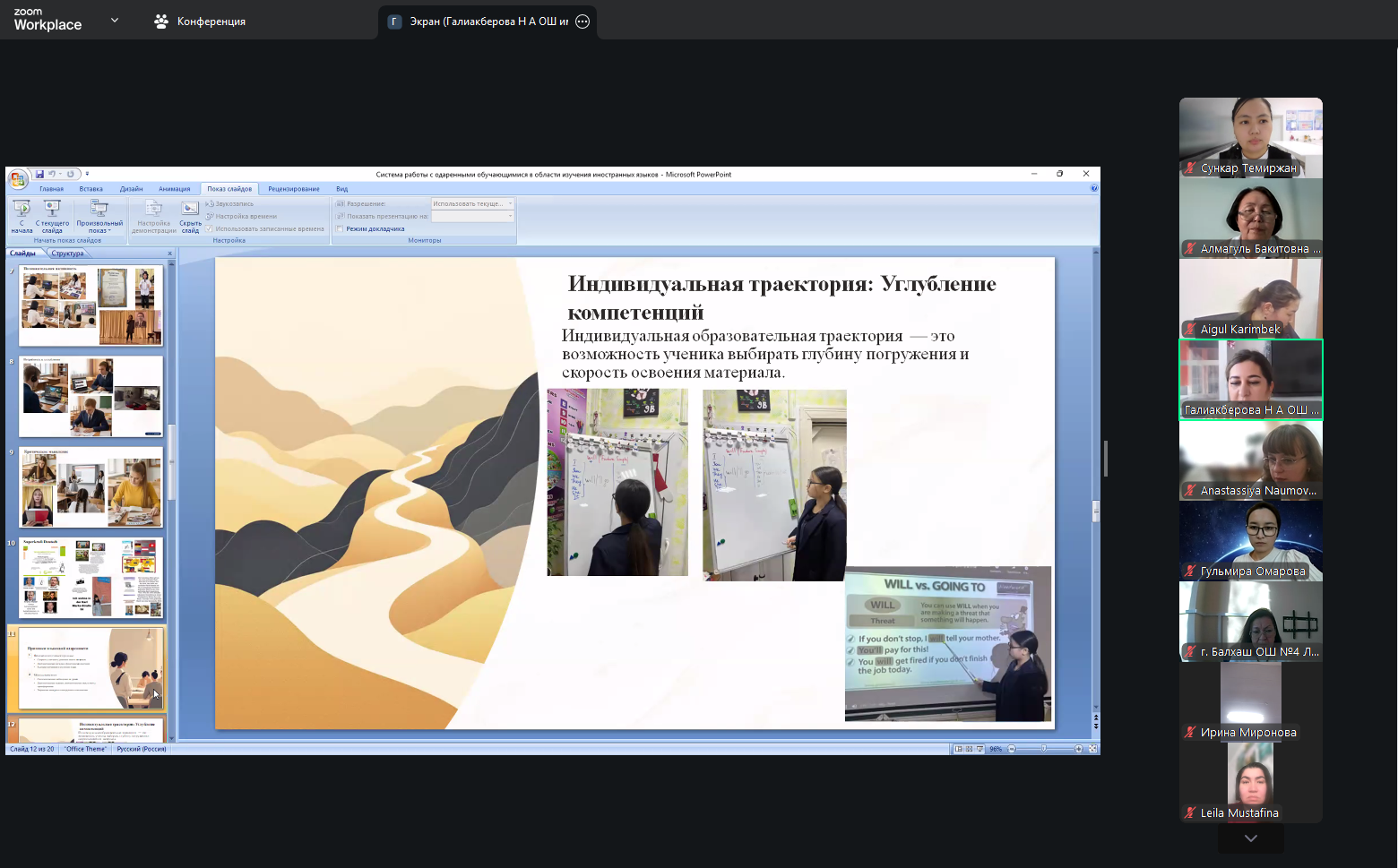Viewport: 1398px width, 868px height.
Task: Click slideshow view icon in status bar
Action: (x=979, y=749)
